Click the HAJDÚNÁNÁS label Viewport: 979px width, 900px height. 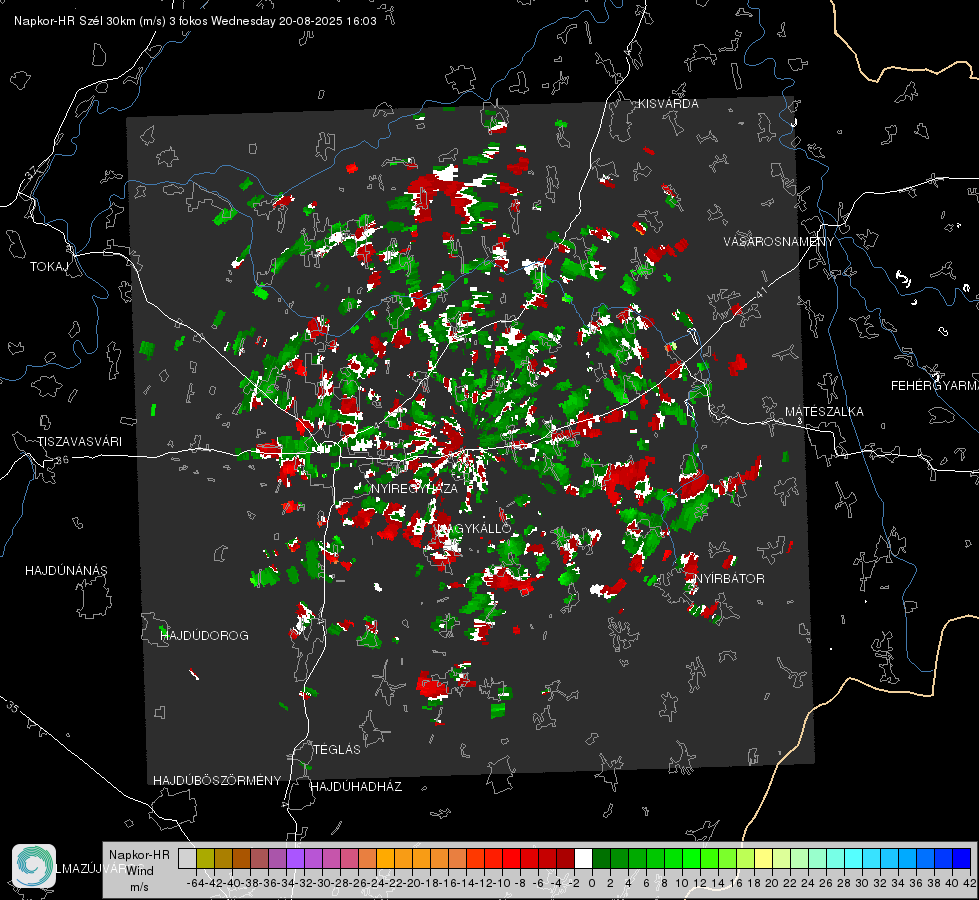tap(66, 571)
